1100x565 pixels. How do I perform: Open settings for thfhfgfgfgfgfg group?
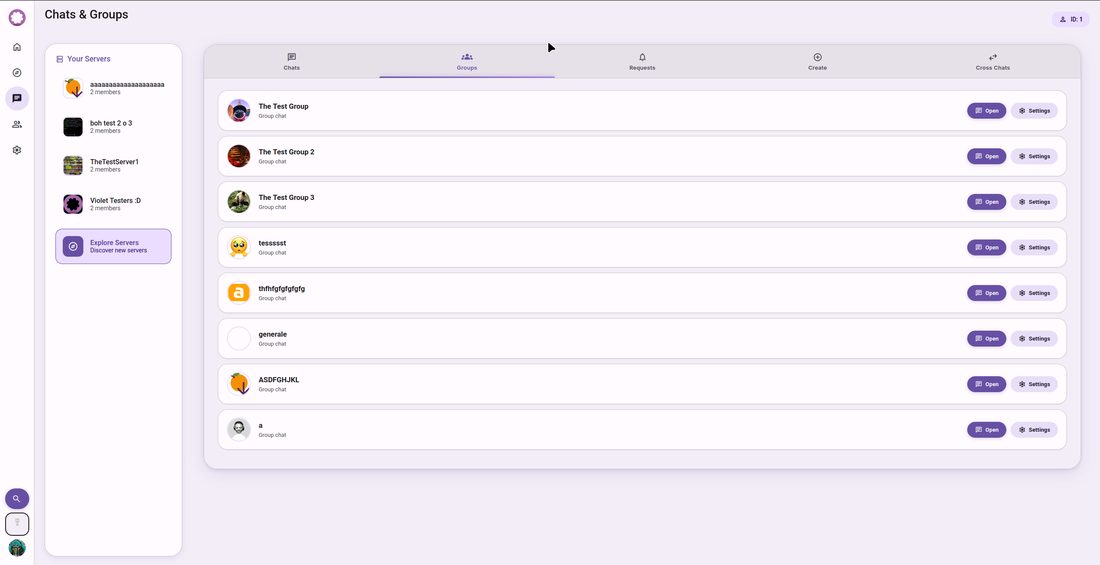(1034, 293)
